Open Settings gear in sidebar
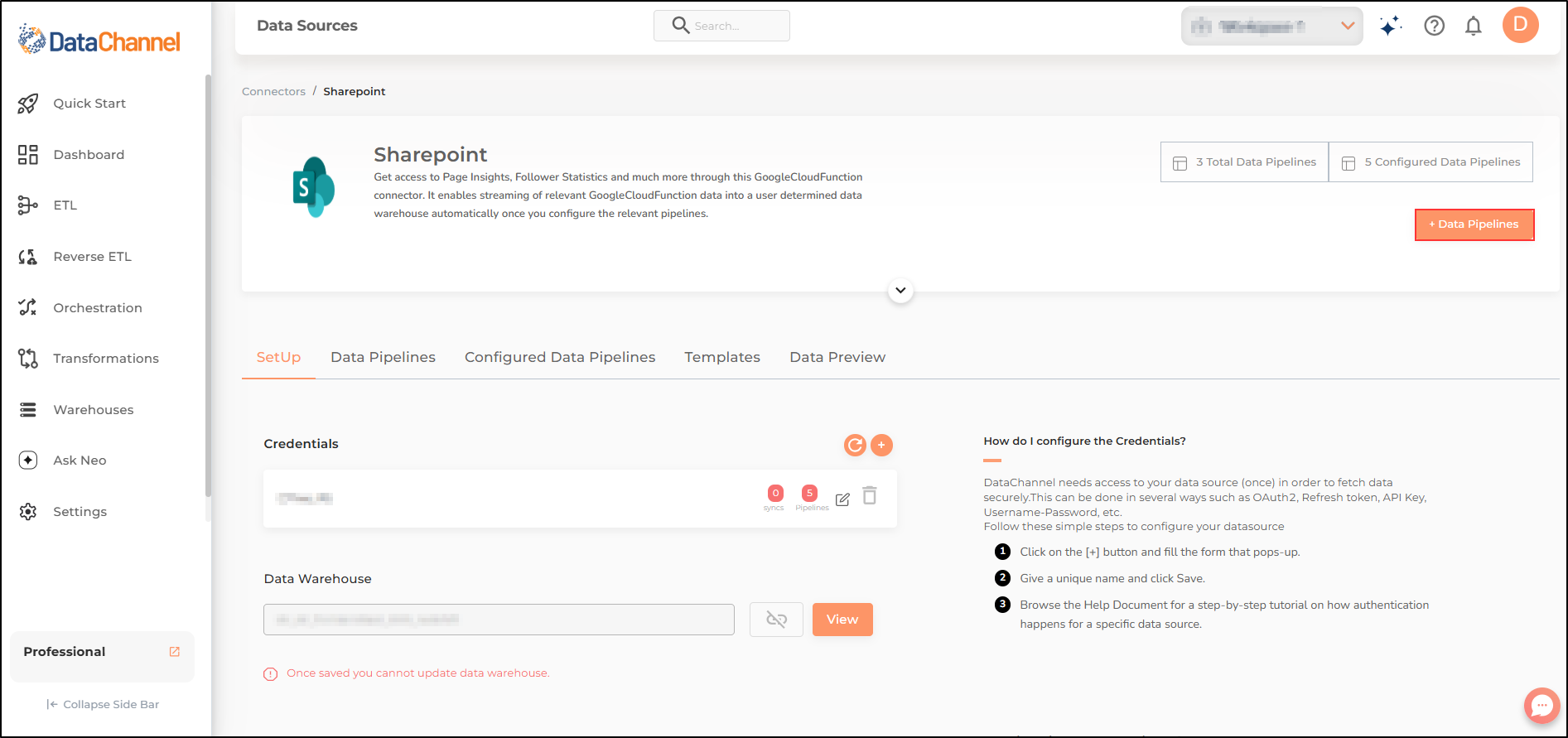 (28, 512)
